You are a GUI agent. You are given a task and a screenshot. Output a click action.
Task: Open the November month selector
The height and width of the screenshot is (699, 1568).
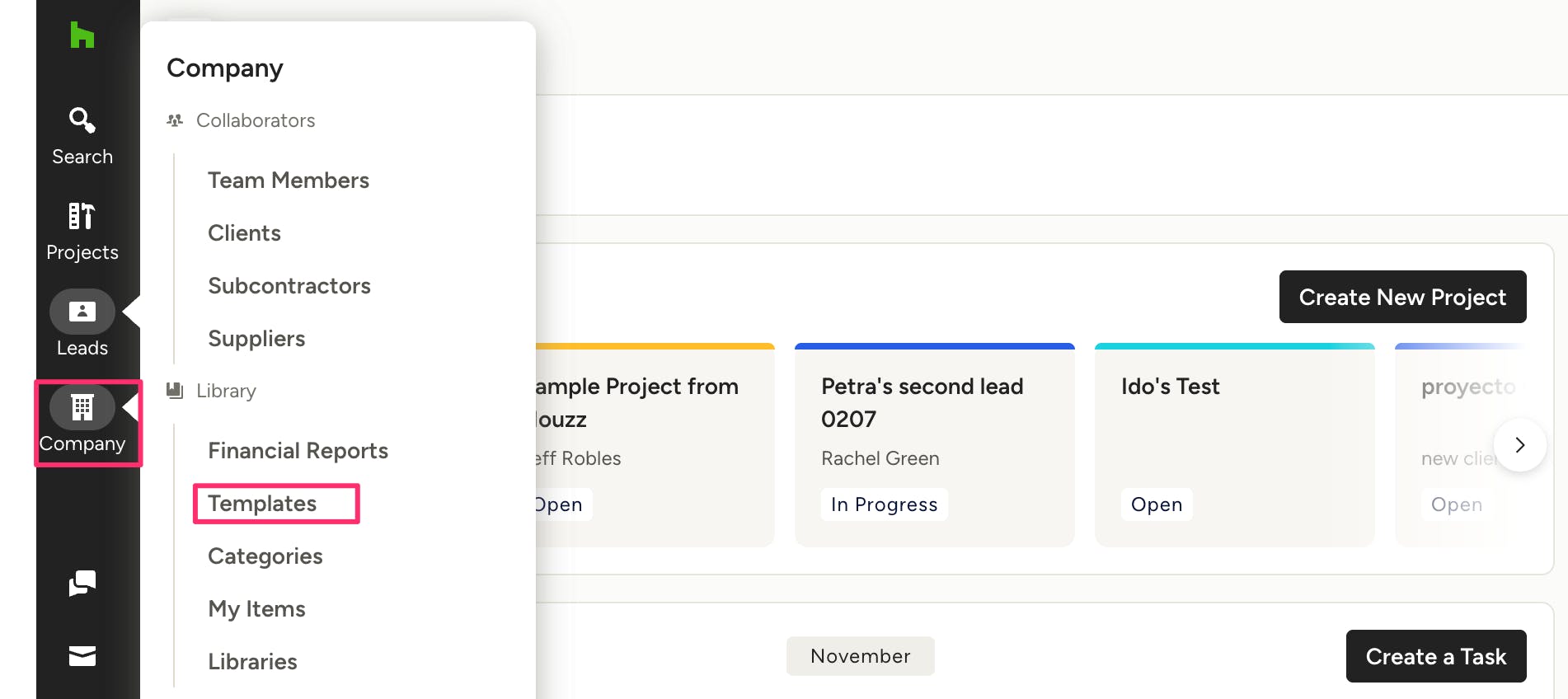pyautogui.click(x=860, y=655)
